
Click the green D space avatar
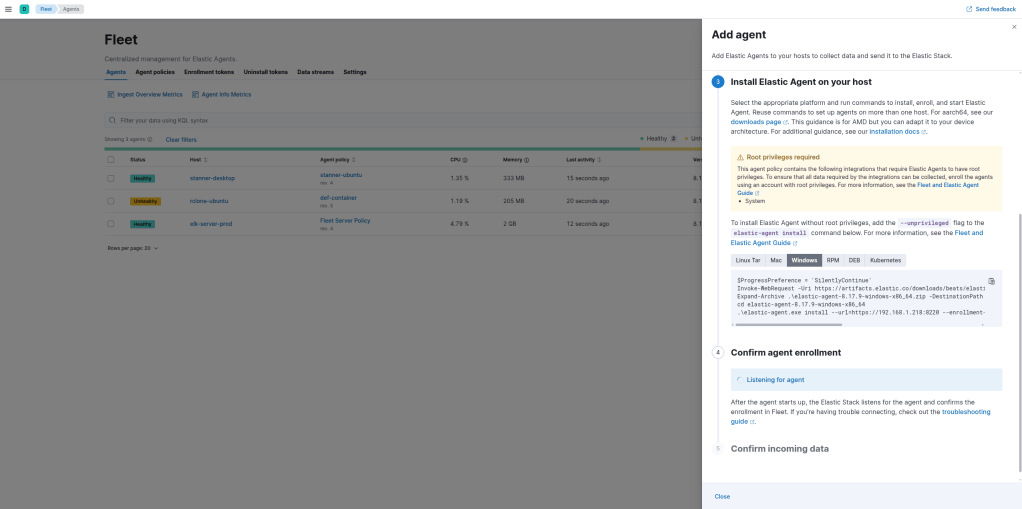tap(24, 9)
